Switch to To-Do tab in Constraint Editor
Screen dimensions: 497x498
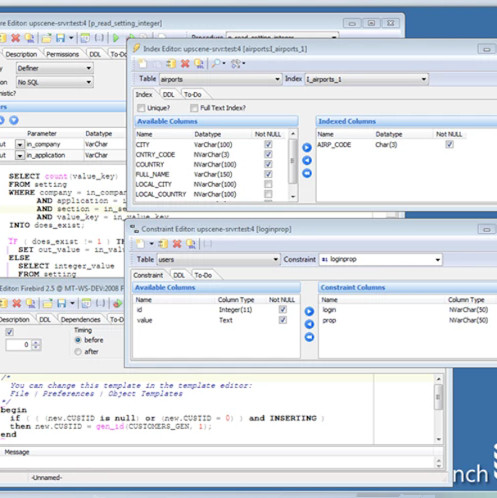pos(203,275)
